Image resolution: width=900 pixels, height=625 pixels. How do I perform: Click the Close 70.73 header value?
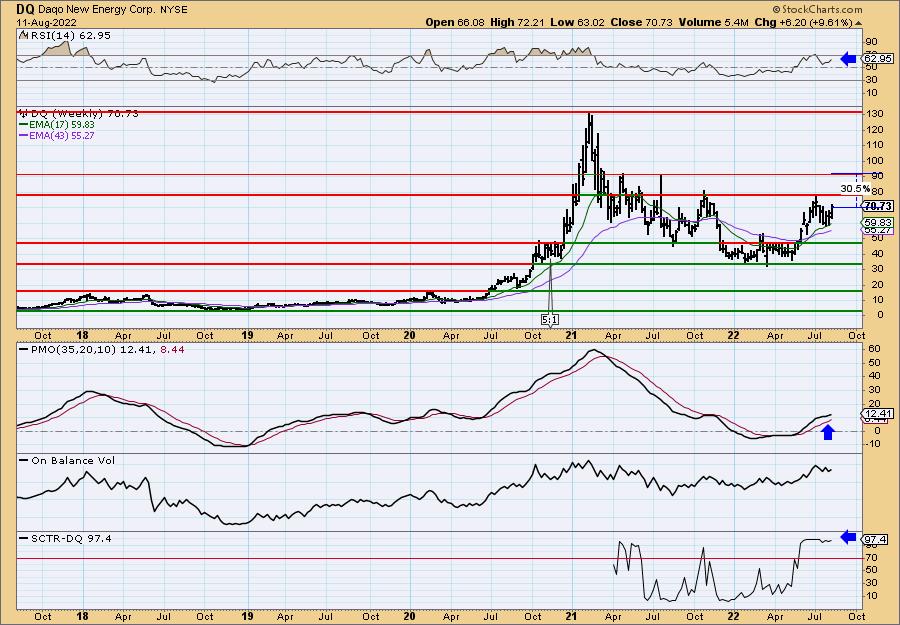click(641, 22)
